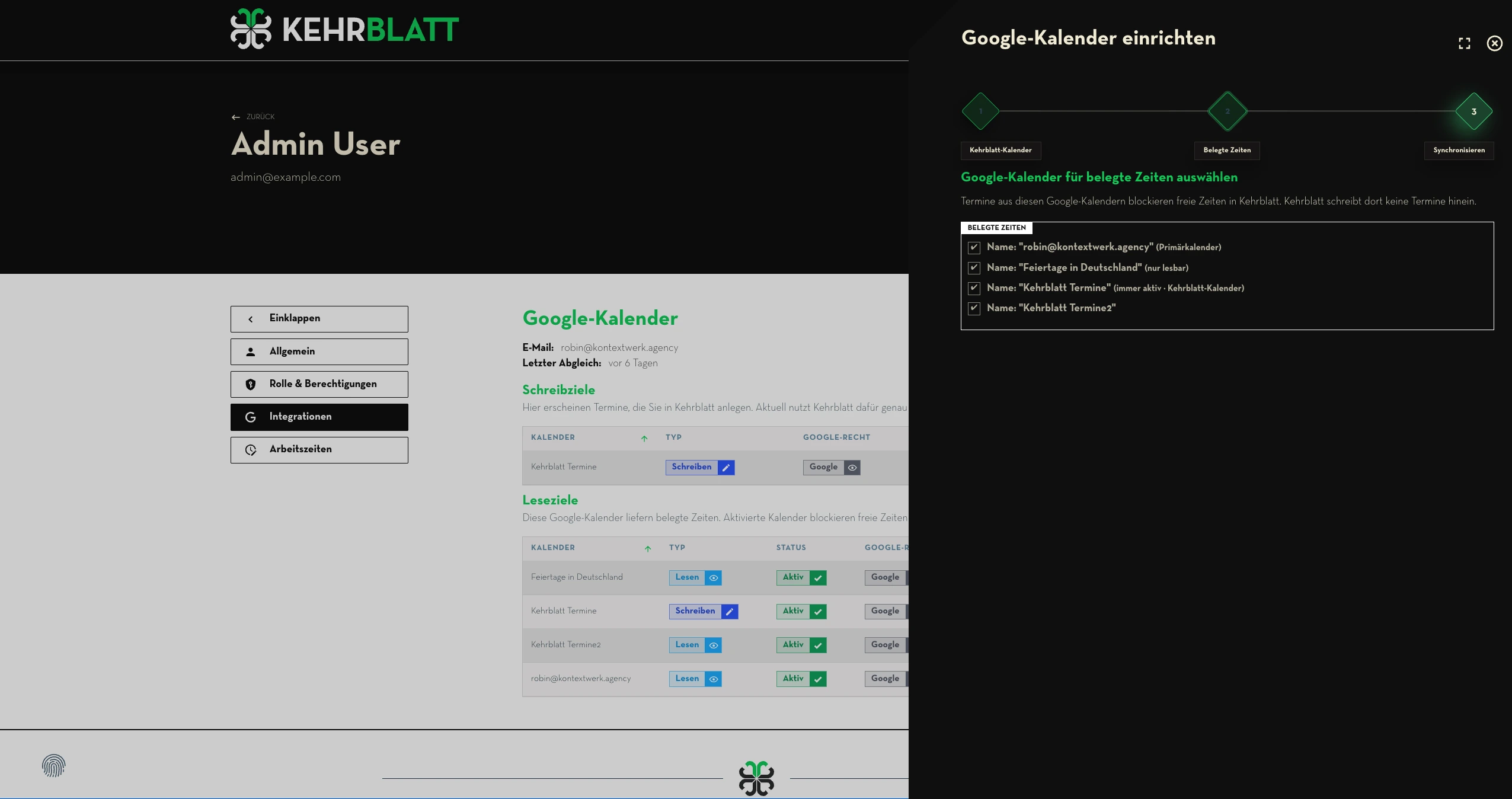Toggle the "Kehrblatt Termine2" checkbox

coord(974,308)
